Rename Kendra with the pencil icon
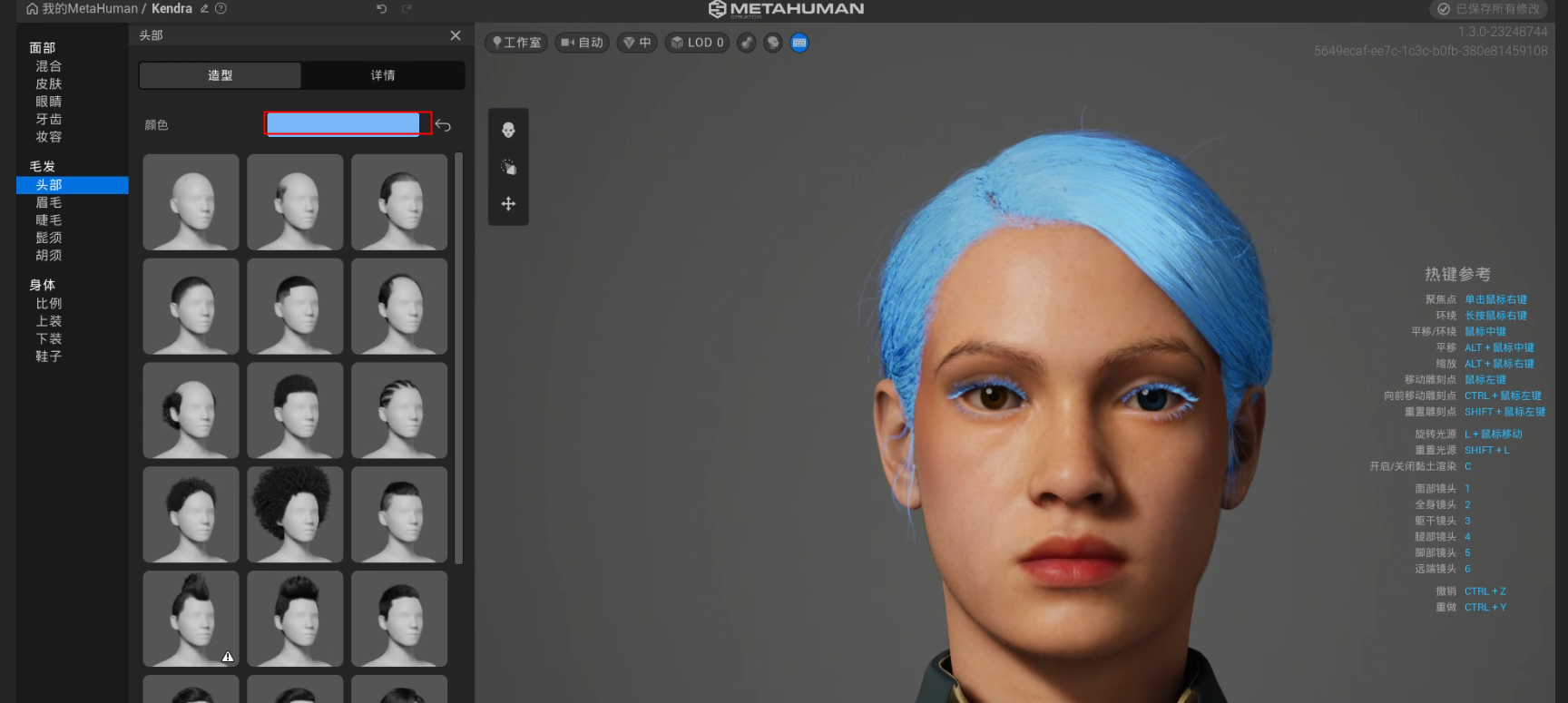The image size is (1568, 703). click(x=205, y=9)
